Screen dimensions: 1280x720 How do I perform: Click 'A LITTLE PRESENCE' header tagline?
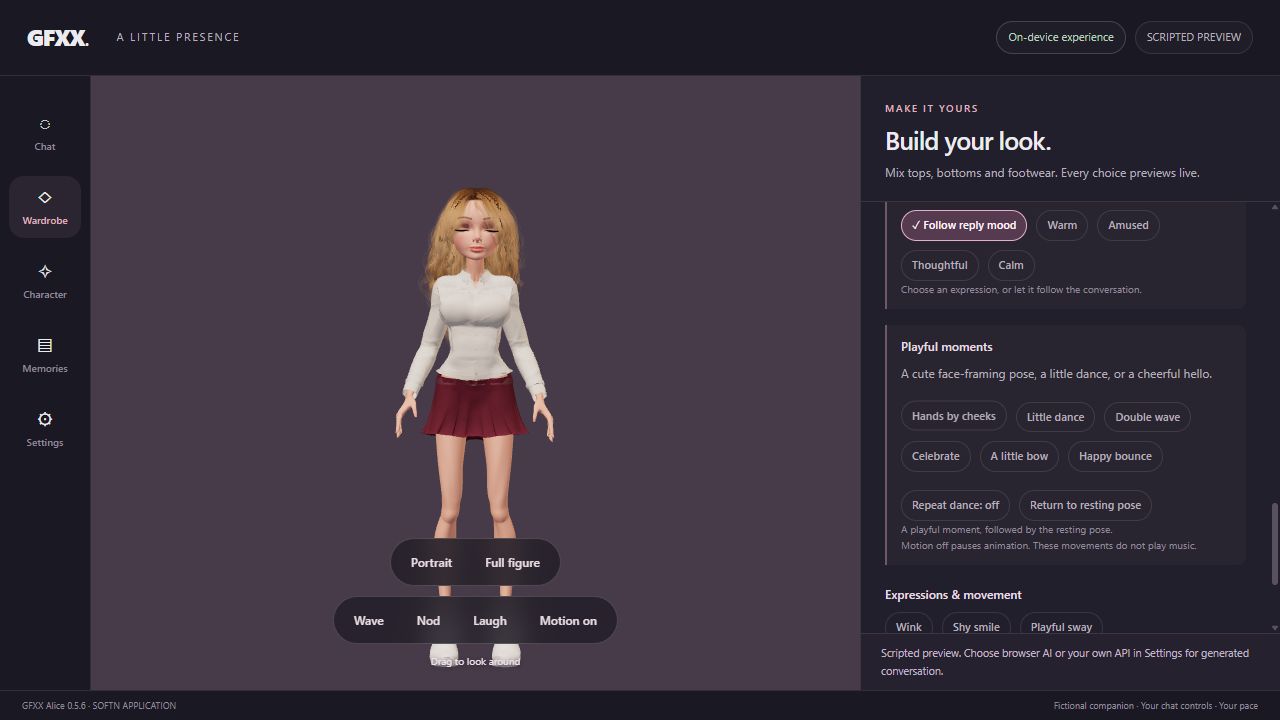(178, 37)
